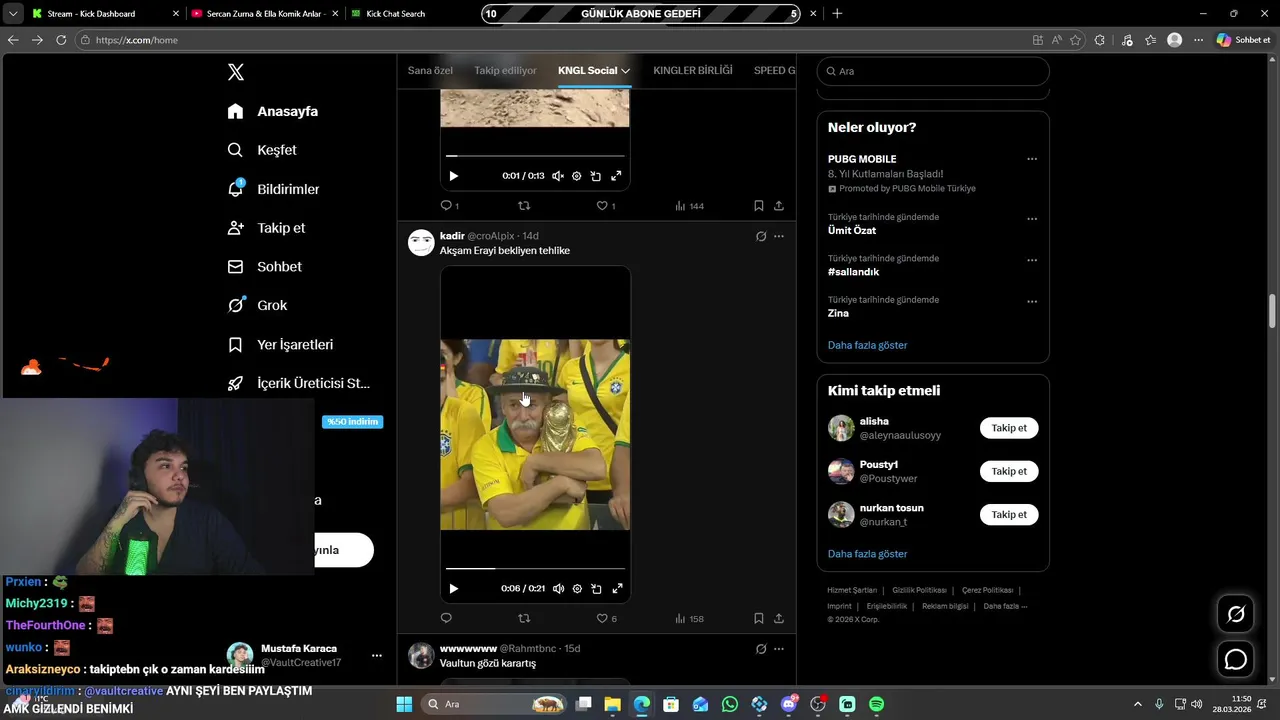Open WhatsApp from the taskbar
1280x720 pixels.
pyautogui.click(x=730, y=704)
